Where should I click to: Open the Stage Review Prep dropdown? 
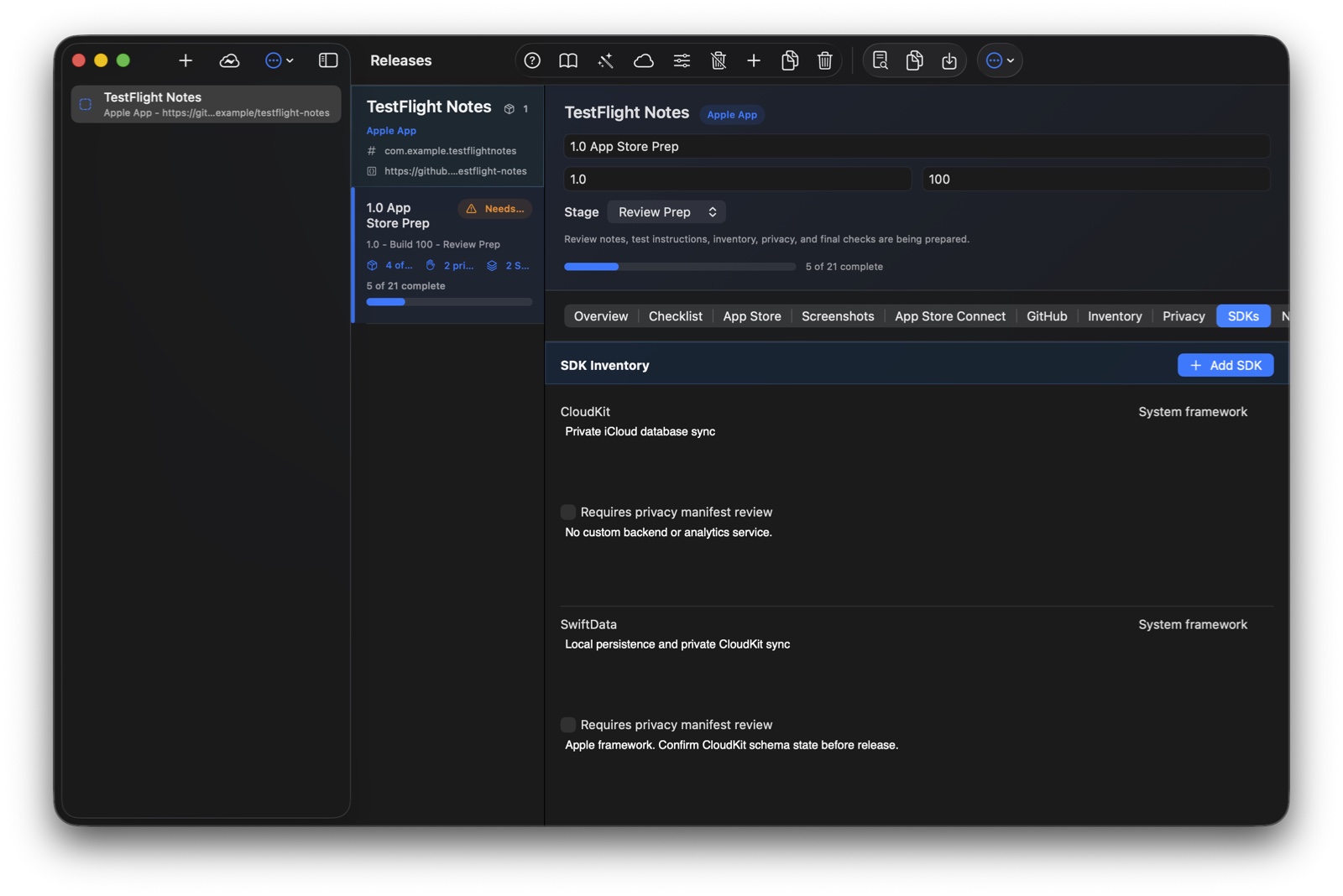click(x=666, y=212)
